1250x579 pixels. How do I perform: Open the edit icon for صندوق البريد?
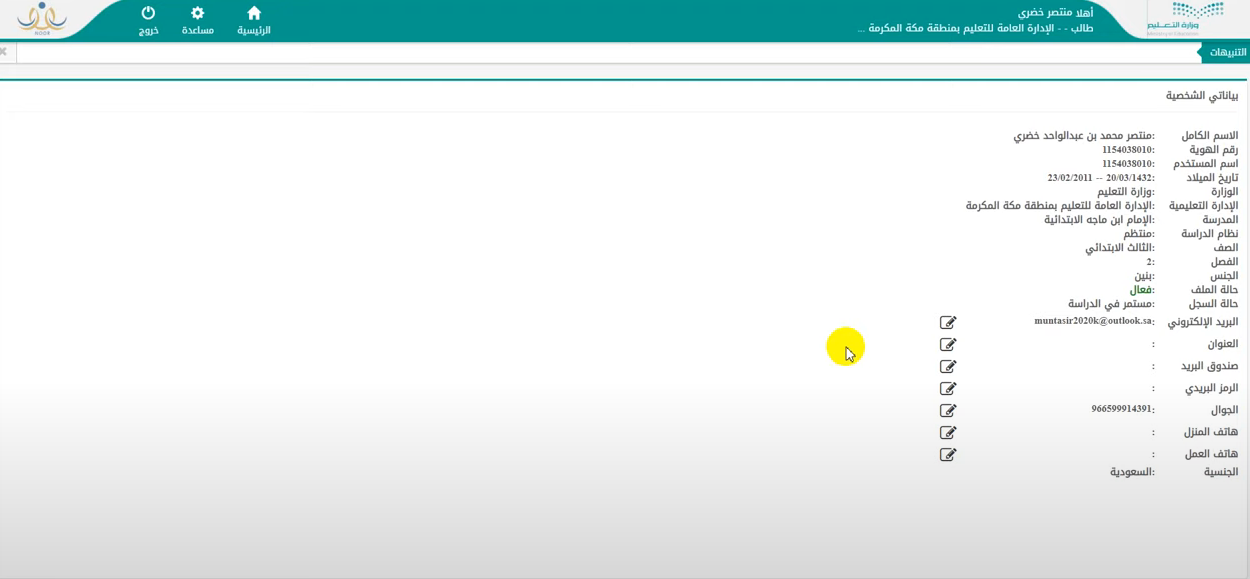948,366
